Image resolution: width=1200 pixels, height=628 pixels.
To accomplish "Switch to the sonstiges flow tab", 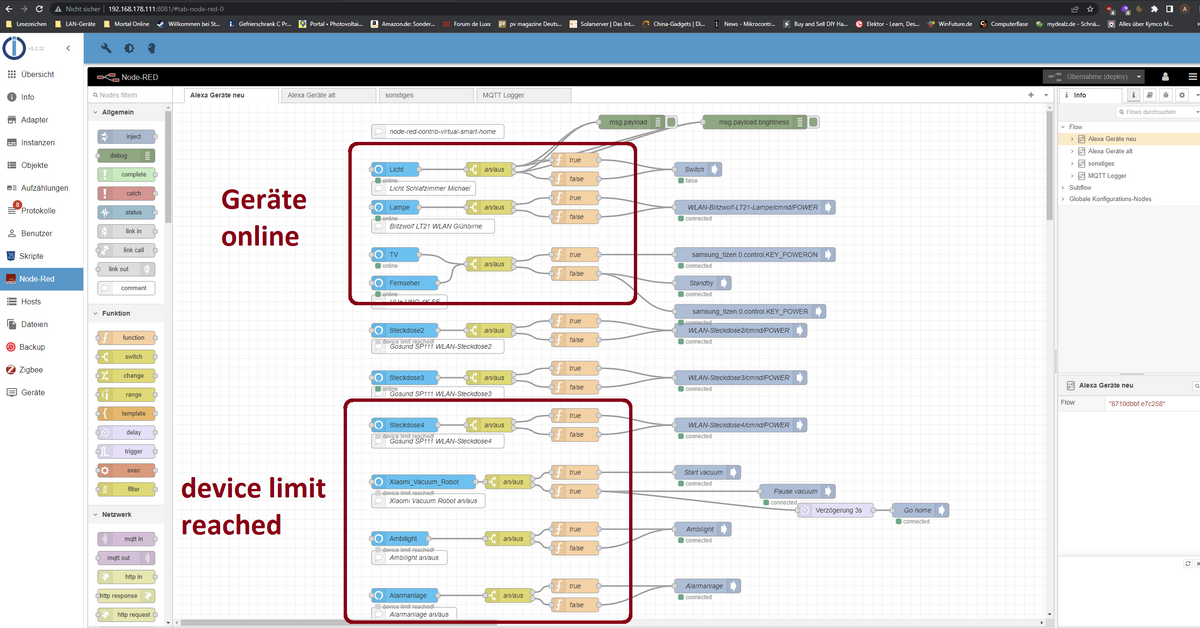I will click(424, 95).
